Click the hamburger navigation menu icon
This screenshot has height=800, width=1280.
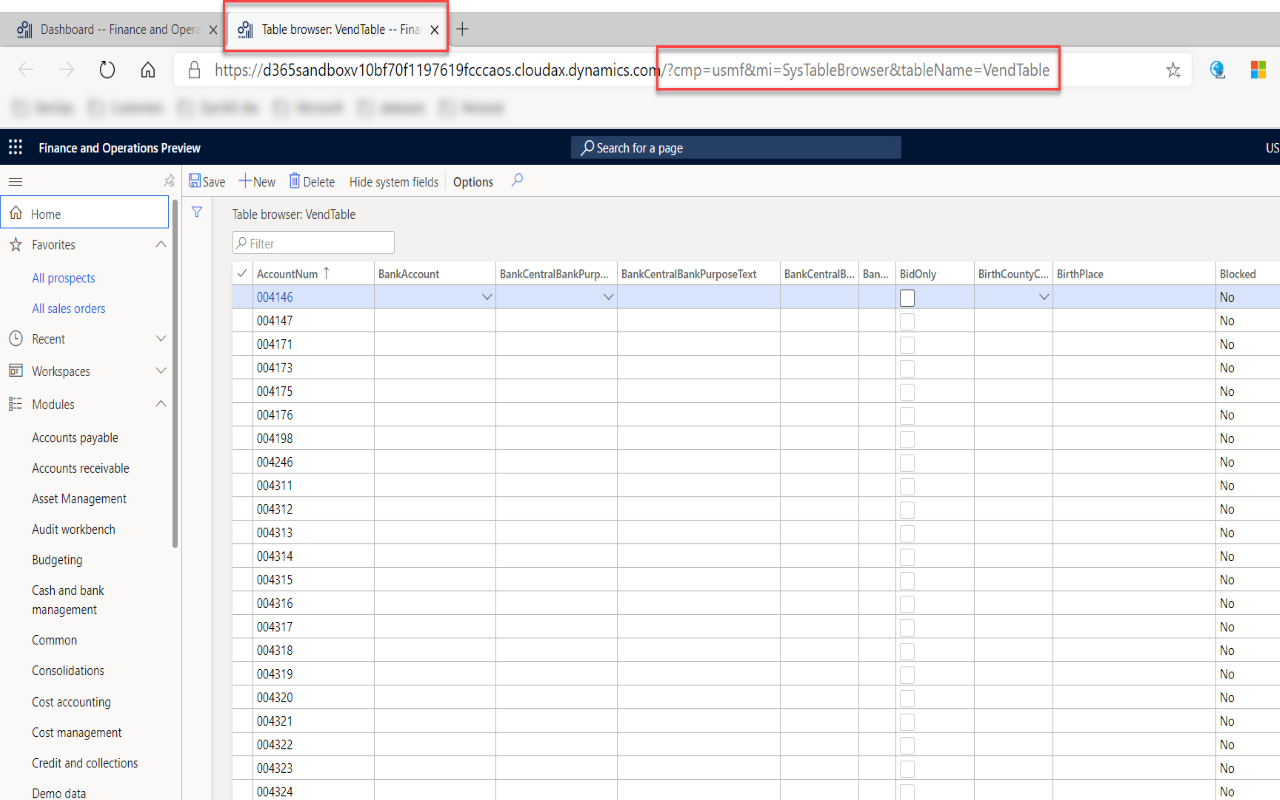[x=15, y=181]
